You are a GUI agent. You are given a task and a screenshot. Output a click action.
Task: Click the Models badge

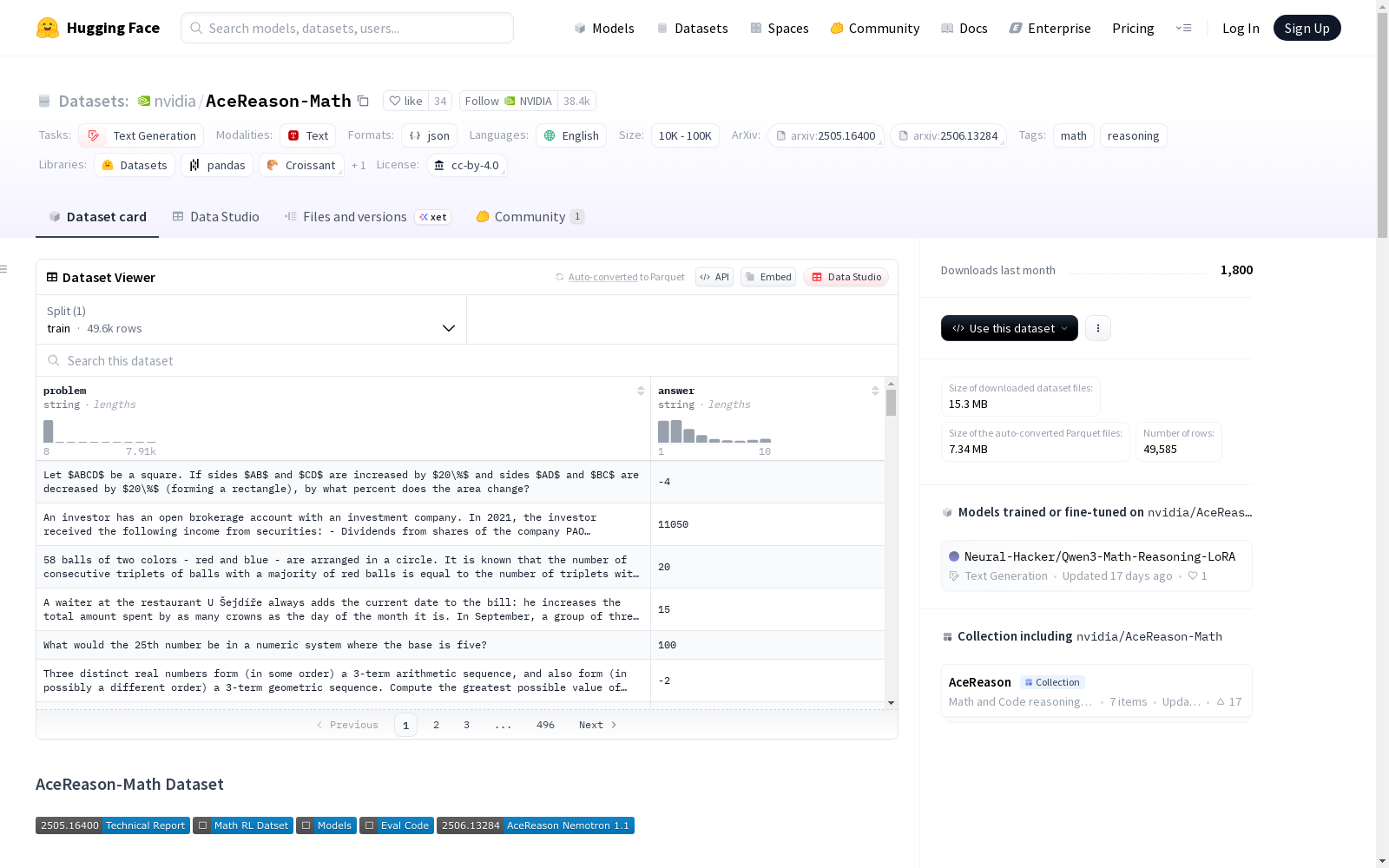326,825
